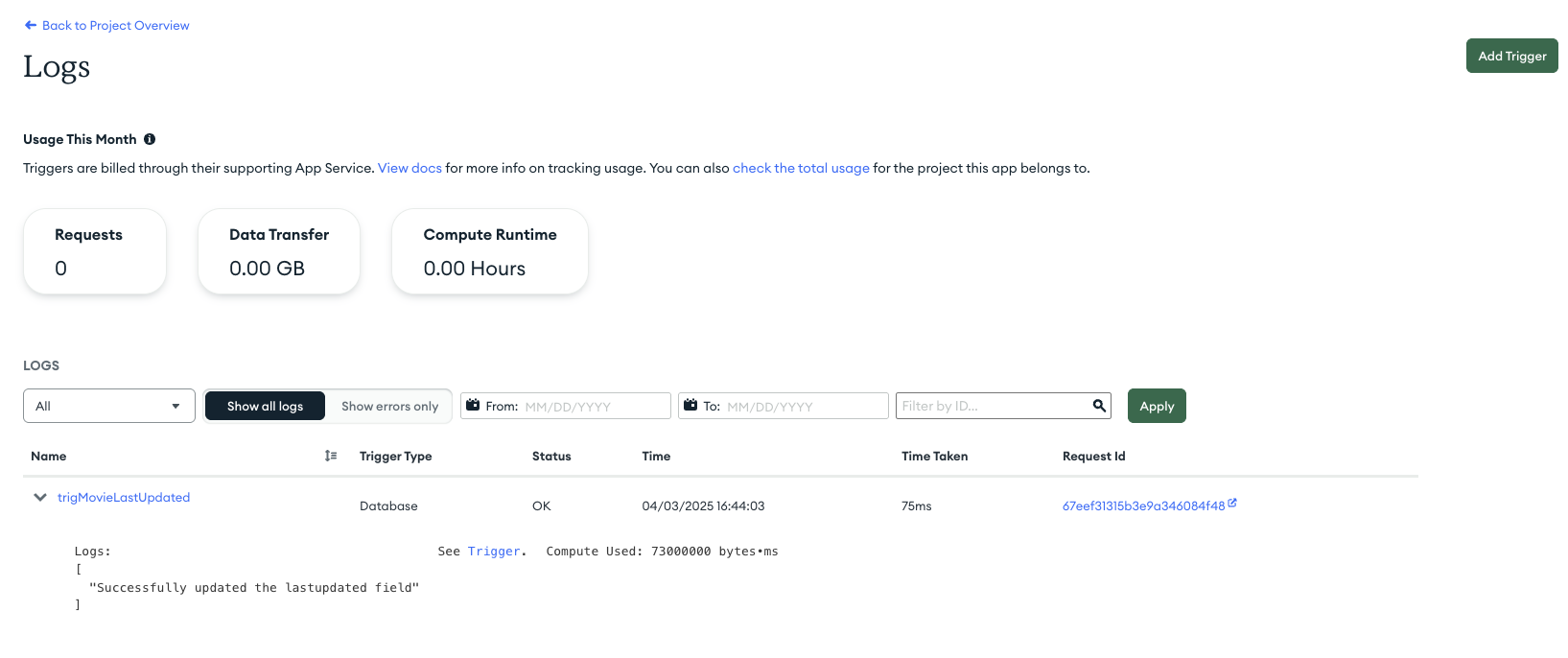Select Show all logs toggle

265,407
